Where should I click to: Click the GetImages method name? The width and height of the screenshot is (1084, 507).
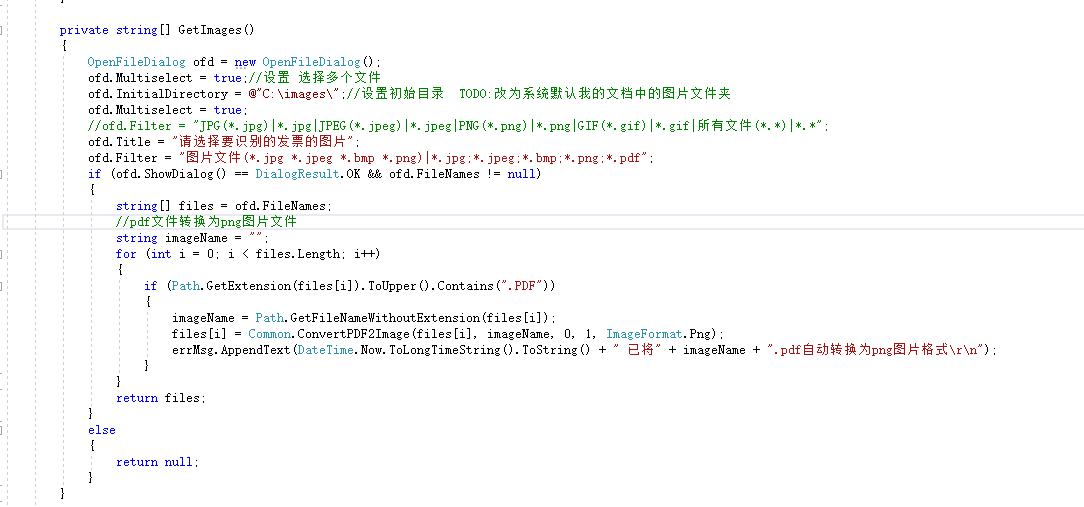[x=209, y=30]
